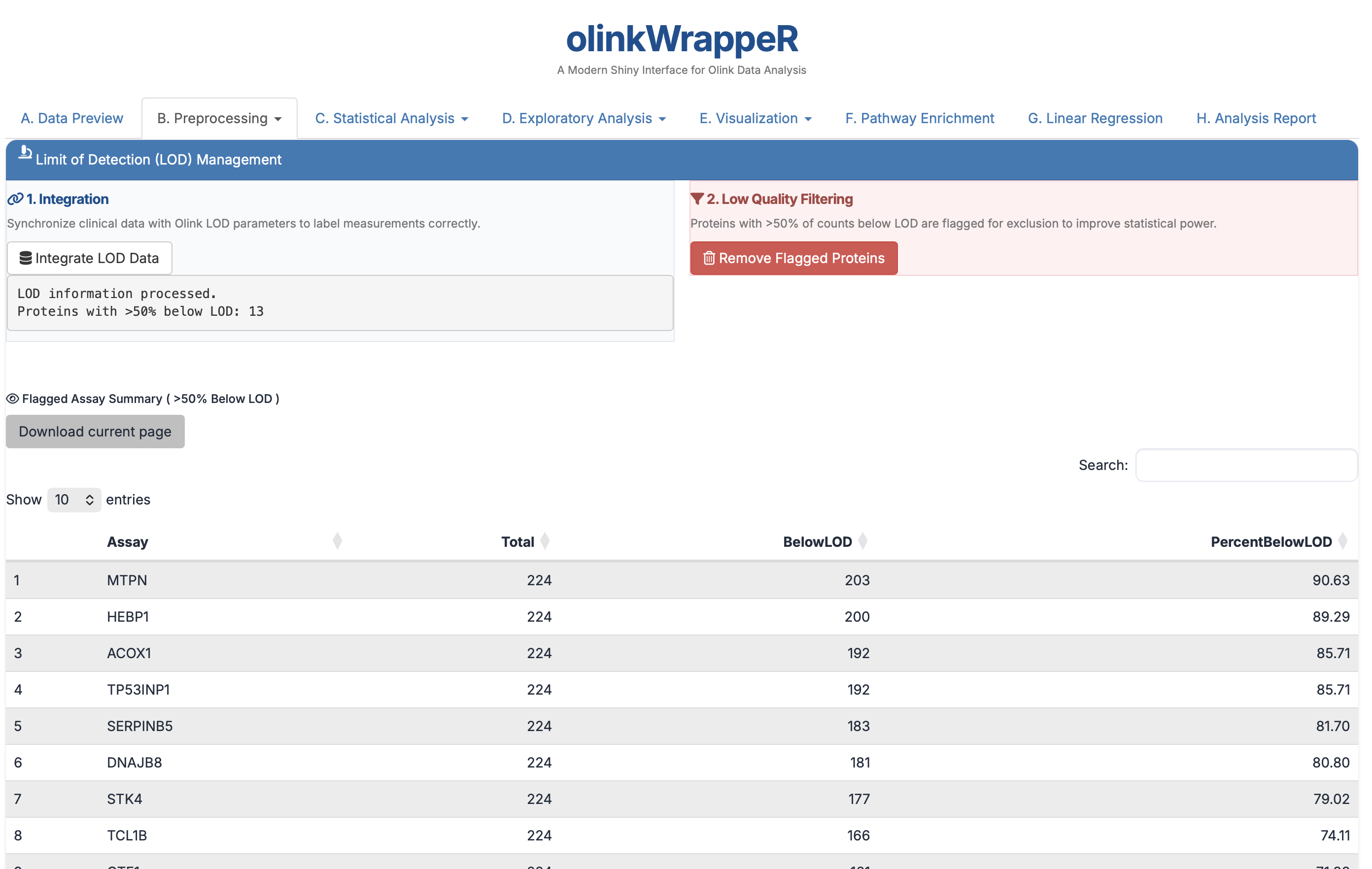This screenshot has width=1372, height=869.
Task: Click the eye icon beside Flagged Assay Summary
Action: (12, 399)
